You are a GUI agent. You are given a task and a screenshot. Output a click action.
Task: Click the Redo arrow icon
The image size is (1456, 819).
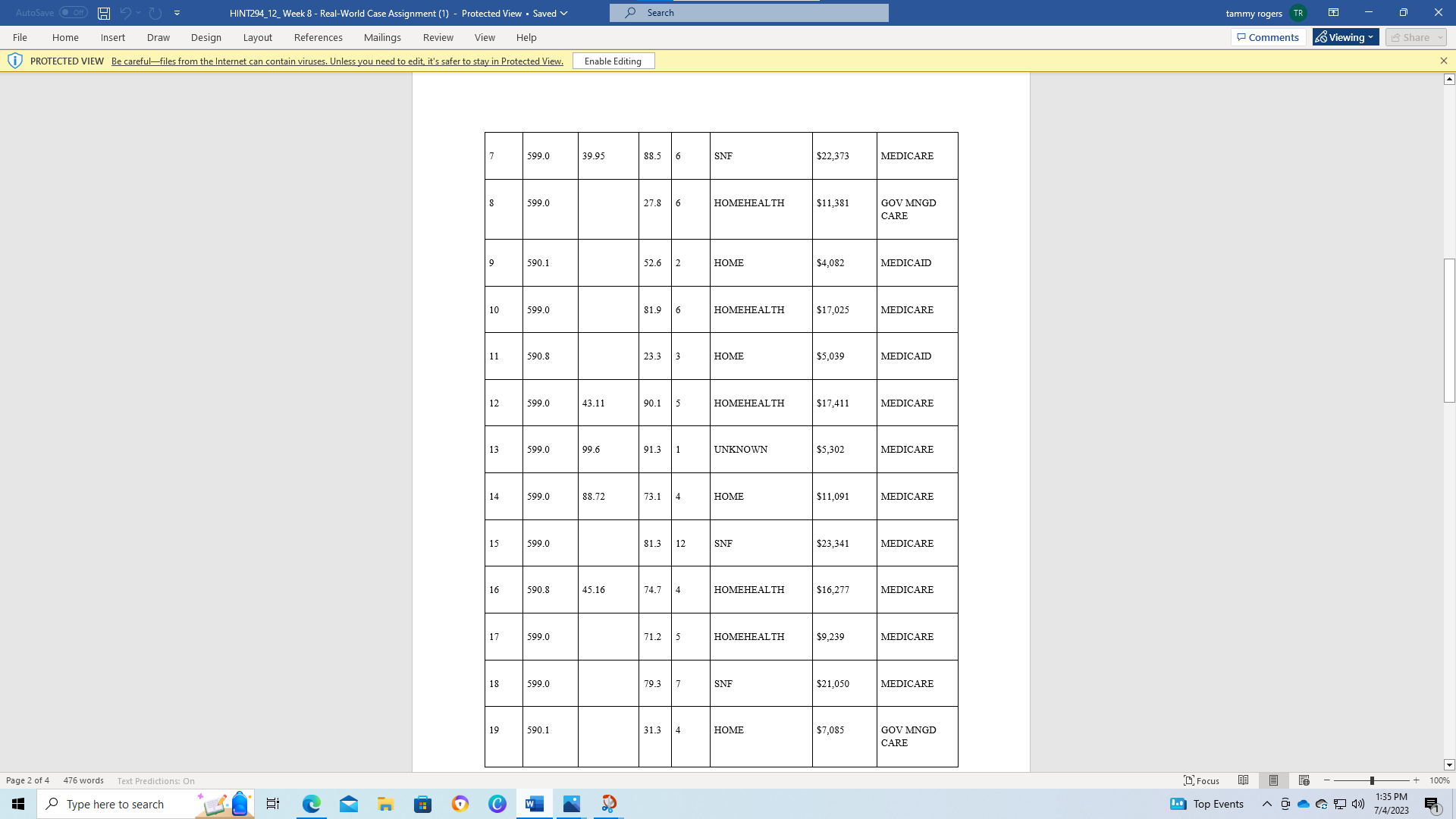(155, 13)
